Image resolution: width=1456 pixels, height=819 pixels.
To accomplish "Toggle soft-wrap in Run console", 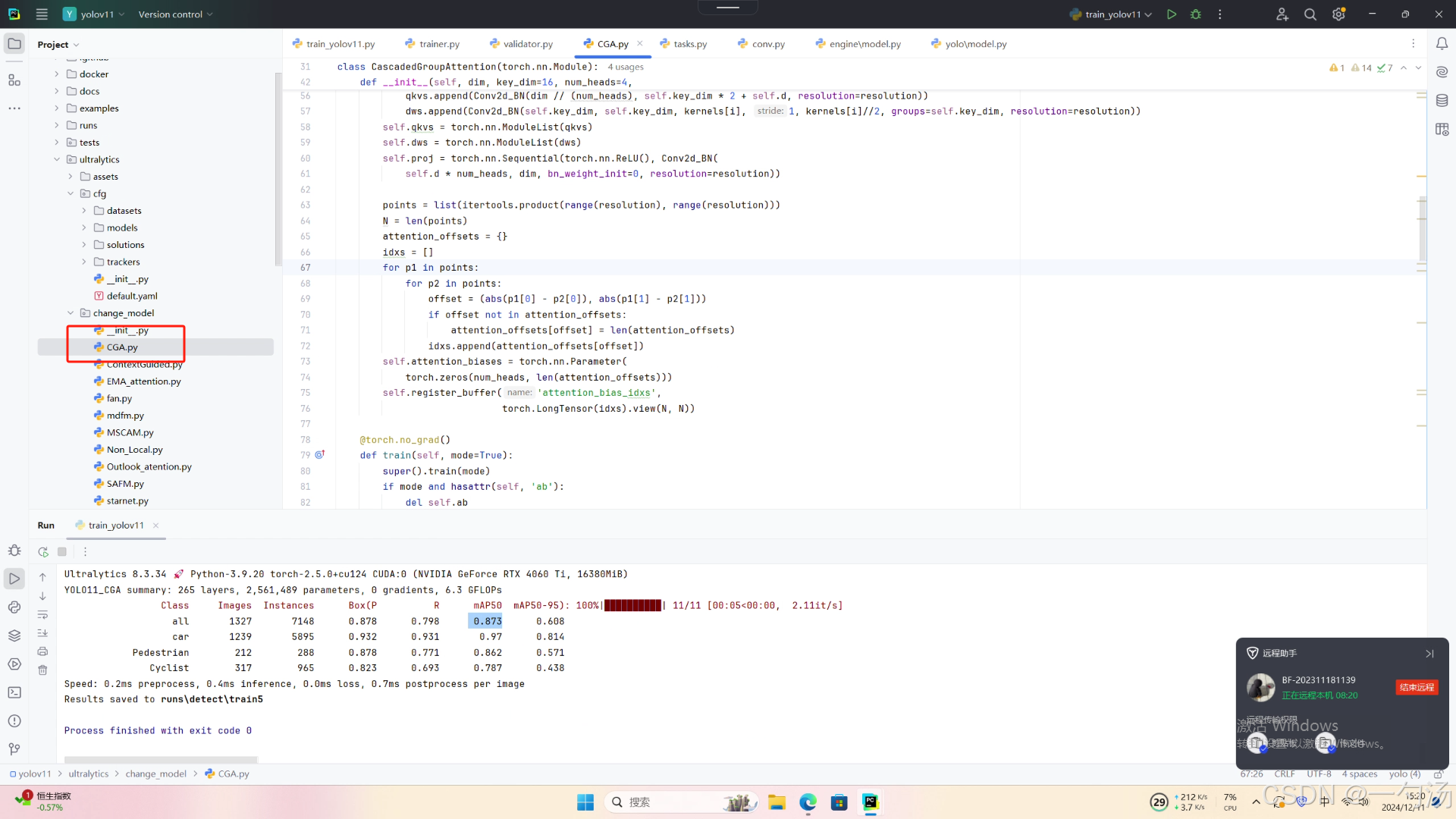I will point(43,615).
